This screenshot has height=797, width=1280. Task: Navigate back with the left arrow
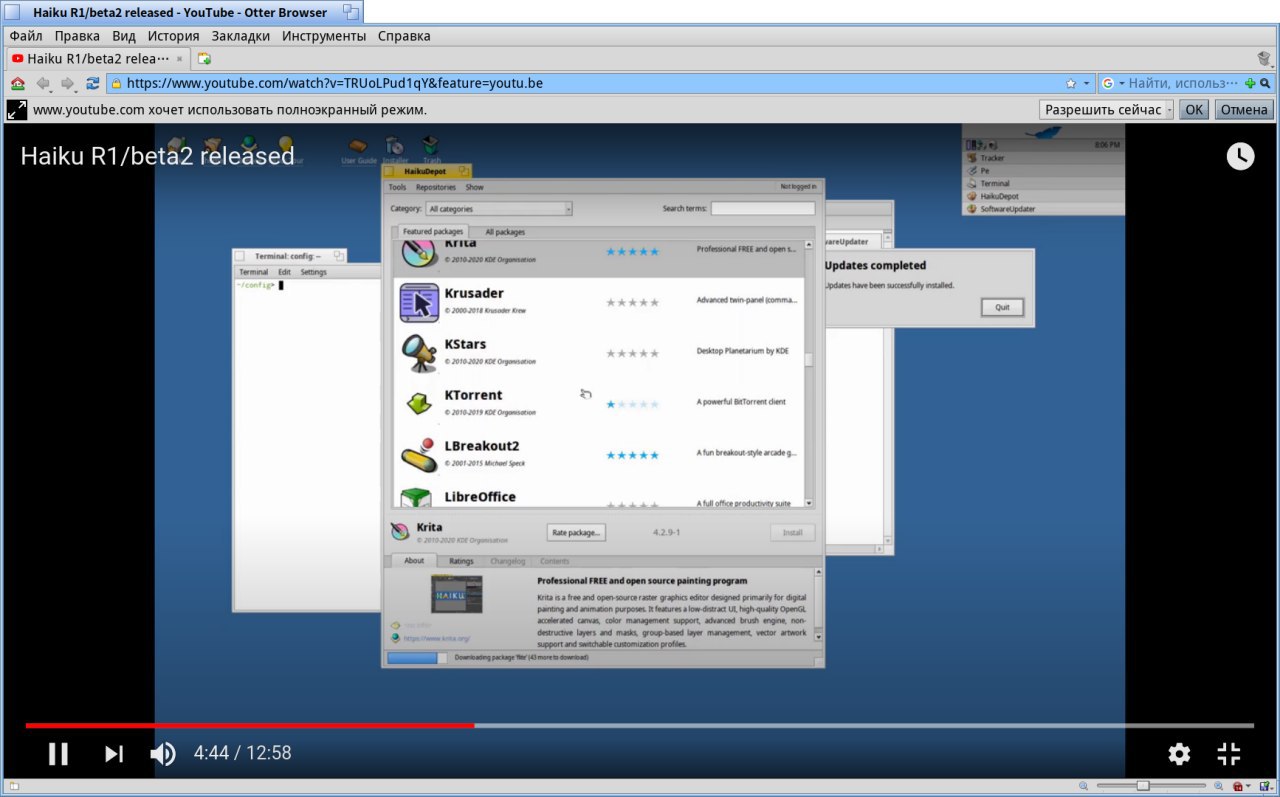click(x=43, y=84)
